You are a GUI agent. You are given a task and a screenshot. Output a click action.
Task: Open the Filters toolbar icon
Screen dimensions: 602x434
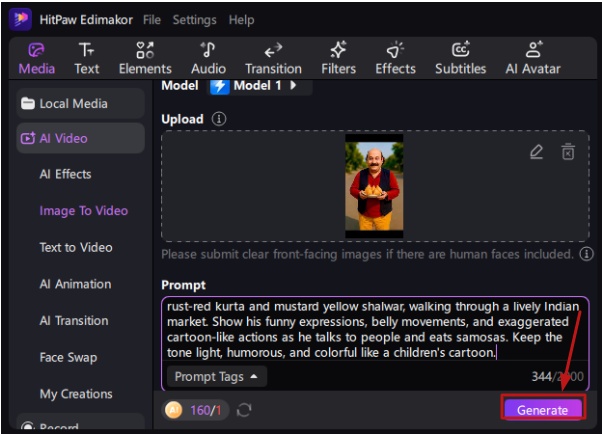coord(338,58)
